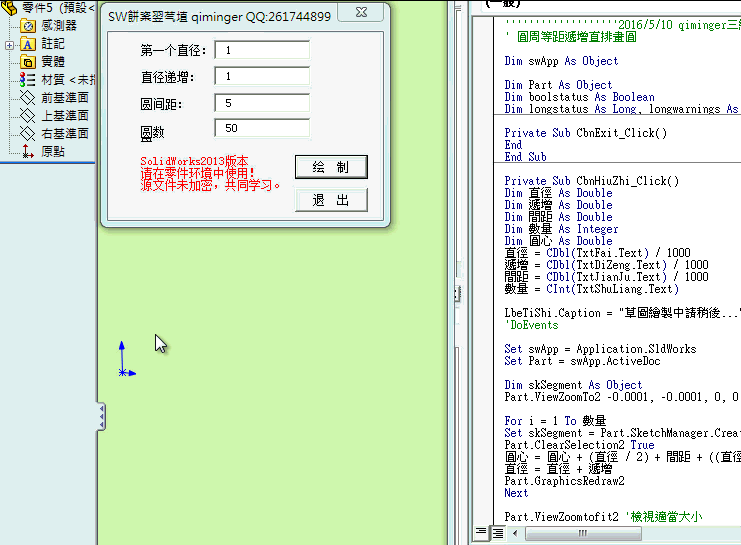This screenshot has height=545, width=741.
Task: Focus the 第一个直径 input field
Action: [x=262, y=50]
